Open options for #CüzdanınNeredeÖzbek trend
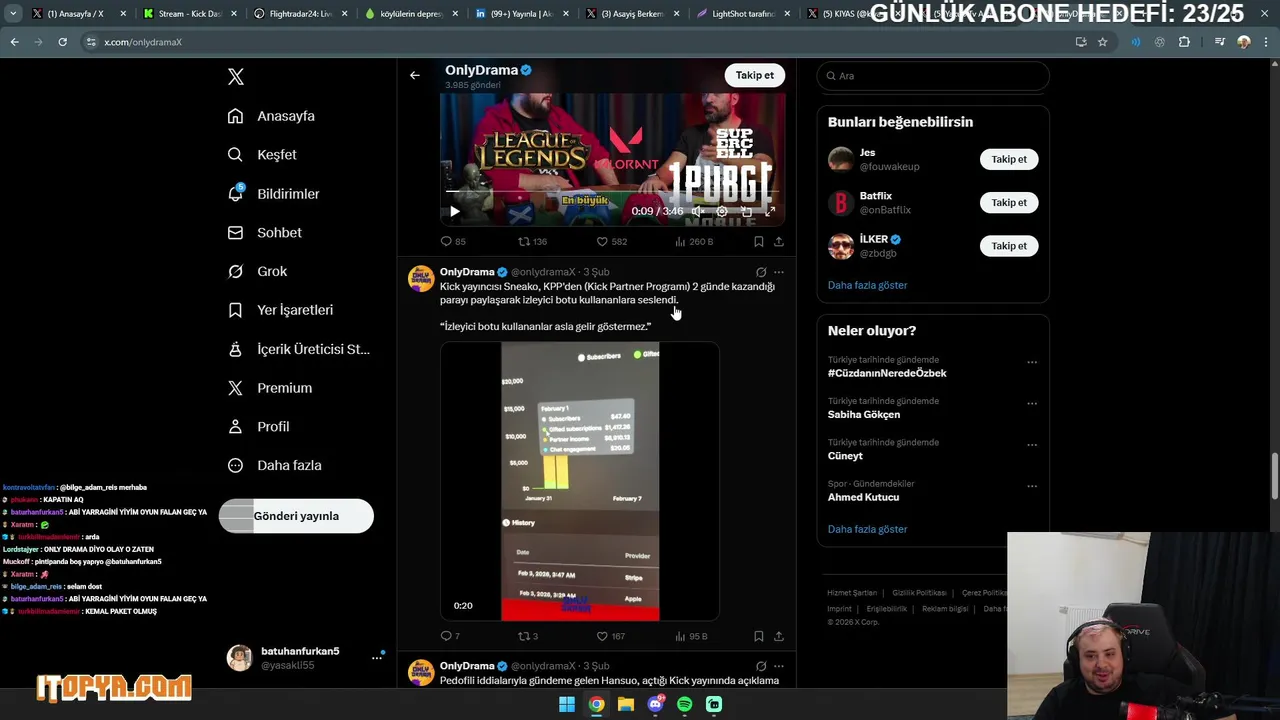1280x720 pixels. 1032,363
